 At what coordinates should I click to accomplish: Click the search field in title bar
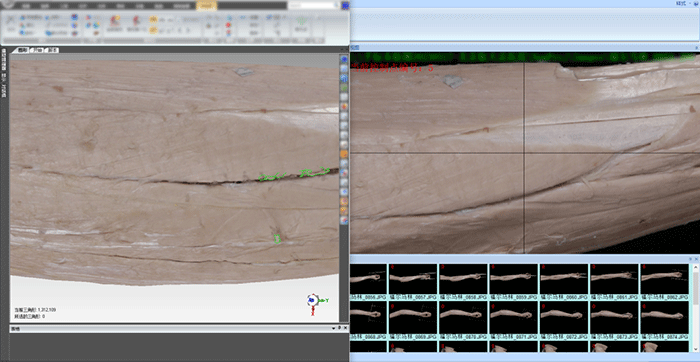[x=314, y=5]
